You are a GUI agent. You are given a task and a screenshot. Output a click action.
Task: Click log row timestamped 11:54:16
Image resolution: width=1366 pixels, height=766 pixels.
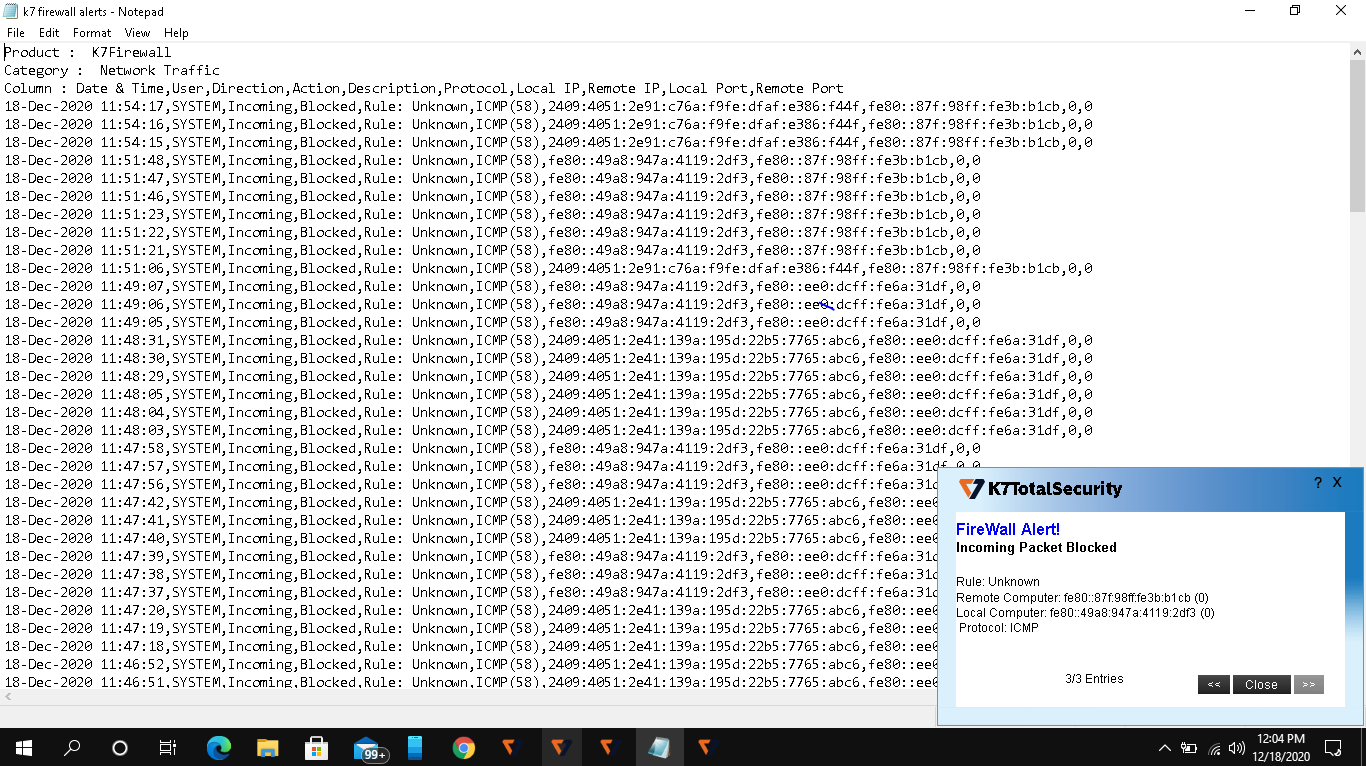tap(548, 124)
